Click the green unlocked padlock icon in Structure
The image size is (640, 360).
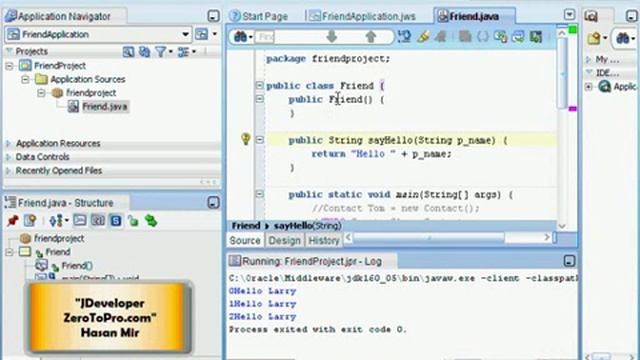133,221
